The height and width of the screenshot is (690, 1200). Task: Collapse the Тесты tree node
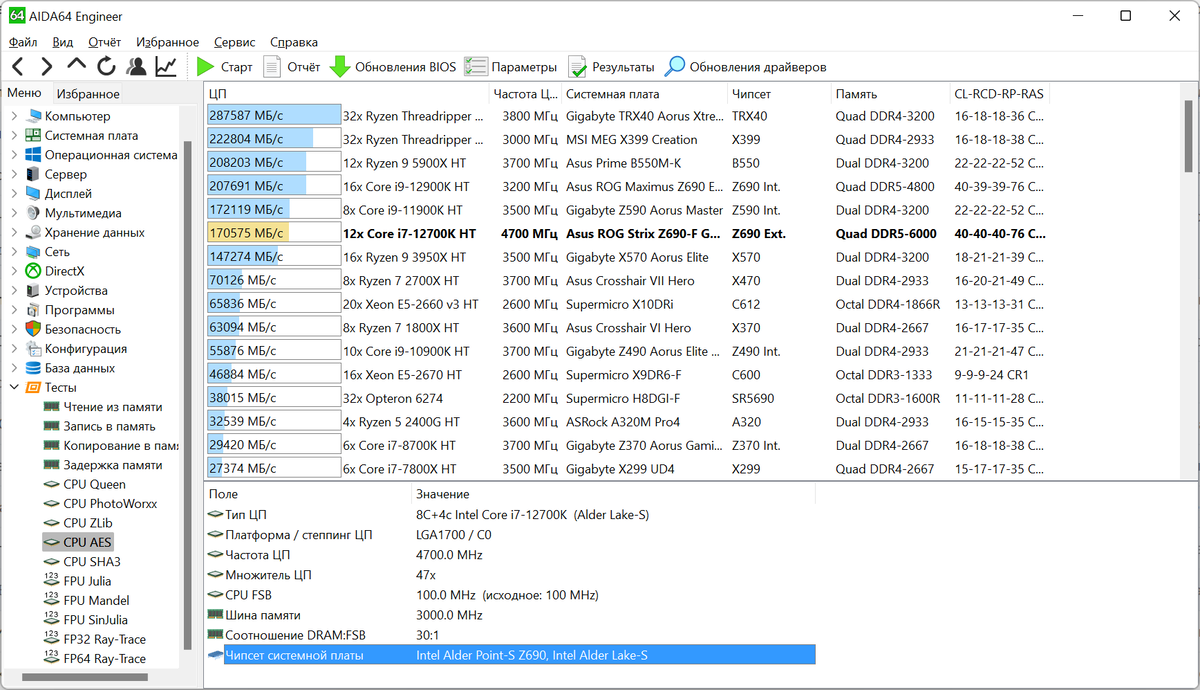(14, 387)
